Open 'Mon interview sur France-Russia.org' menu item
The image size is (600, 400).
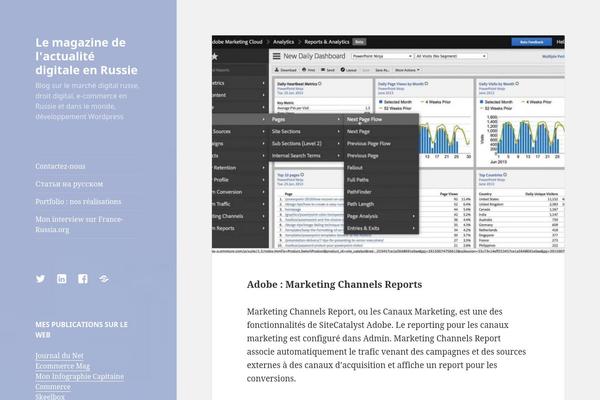pos(79,224)
